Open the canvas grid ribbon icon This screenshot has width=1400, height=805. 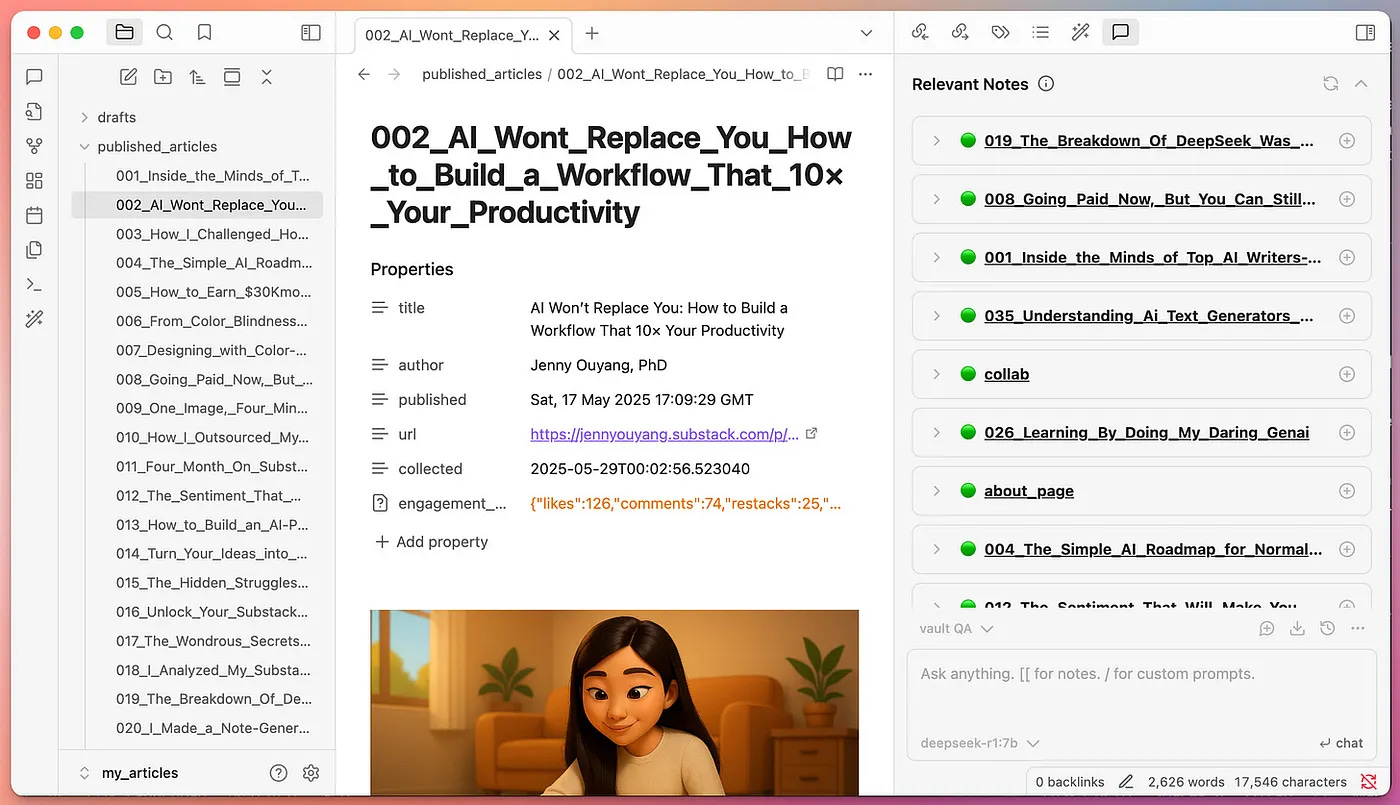tap(34, 181)
